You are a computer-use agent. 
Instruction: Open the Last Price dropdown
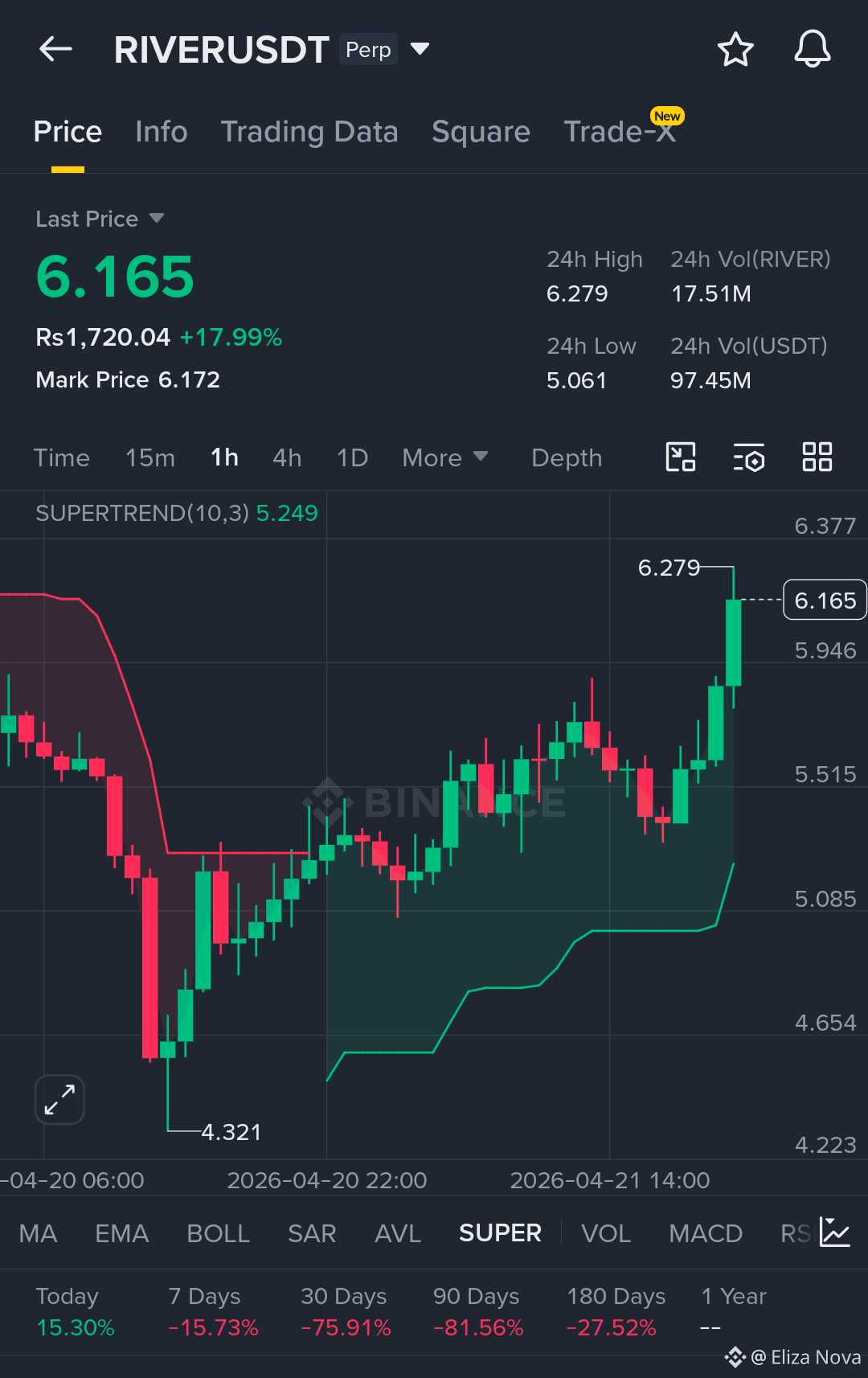(x=100, y=219)
